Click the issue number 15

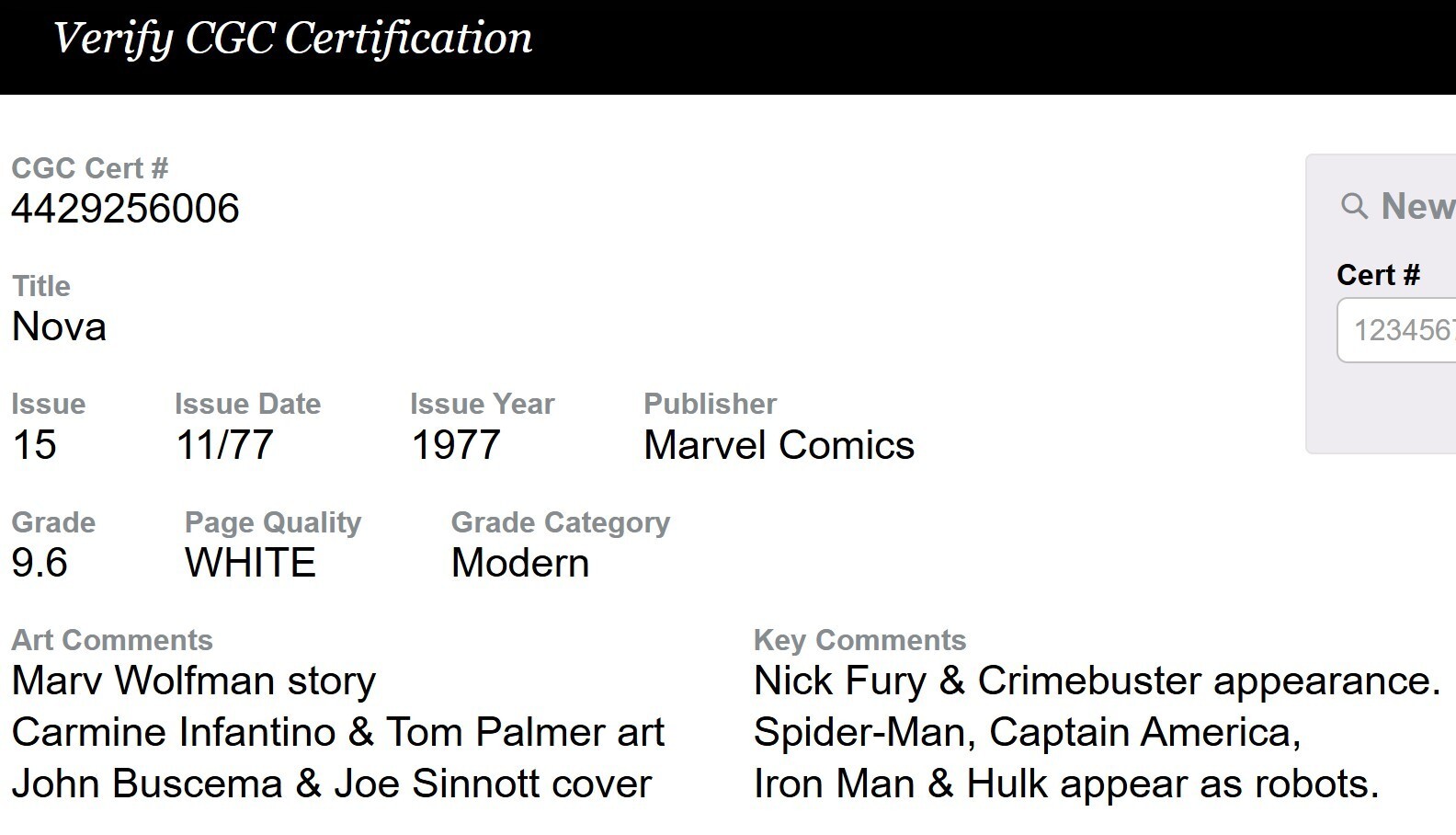point(35,445)
